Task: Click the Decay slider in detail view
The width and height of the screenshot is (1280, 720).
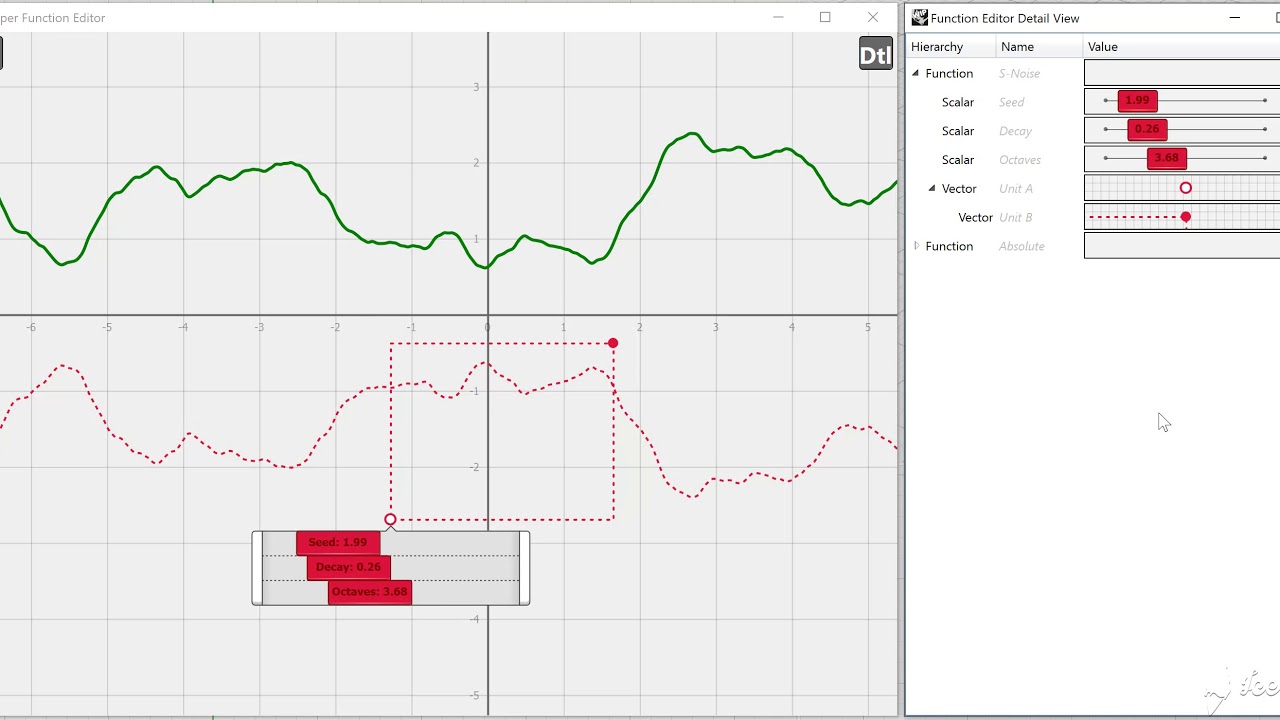Action: point(1147,129)
